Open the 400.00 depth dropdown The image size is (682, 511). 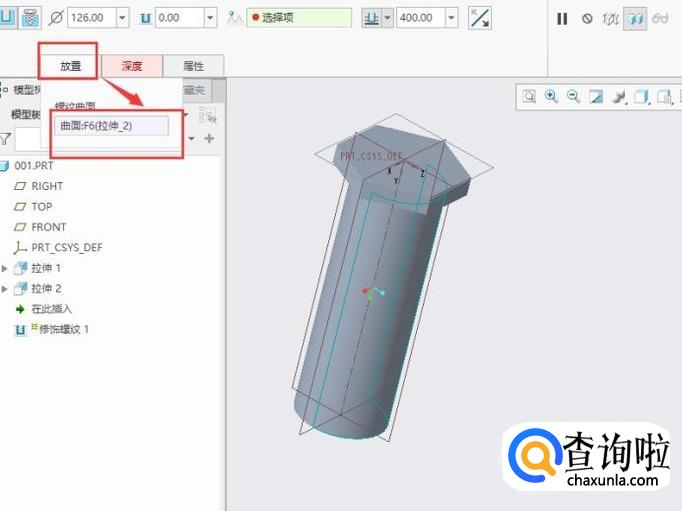[x=451, y=18]
